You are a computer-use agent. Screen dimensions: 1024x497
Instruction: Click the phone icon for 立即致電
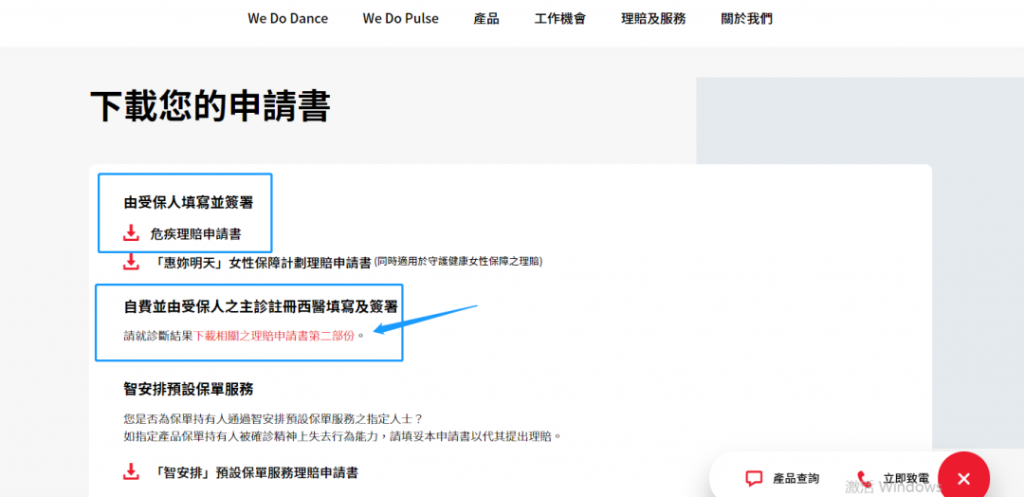tap(864, 478)
